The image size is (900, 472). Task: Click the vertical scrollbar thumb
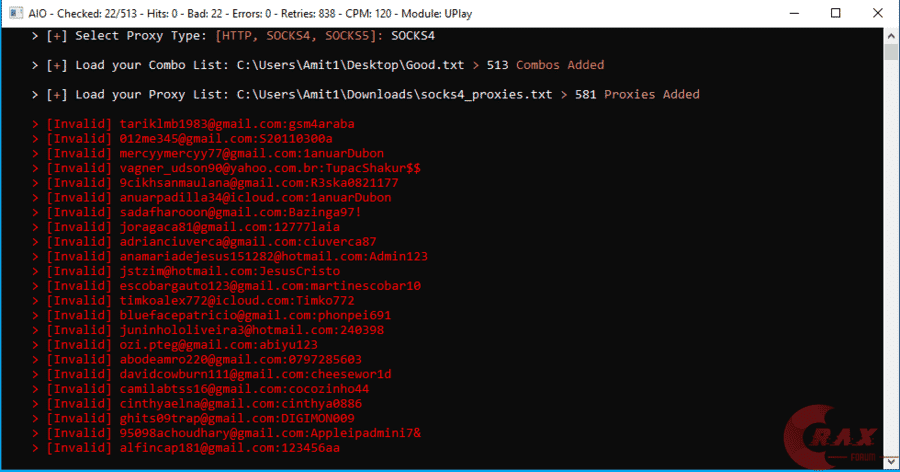tap(891, 52)
